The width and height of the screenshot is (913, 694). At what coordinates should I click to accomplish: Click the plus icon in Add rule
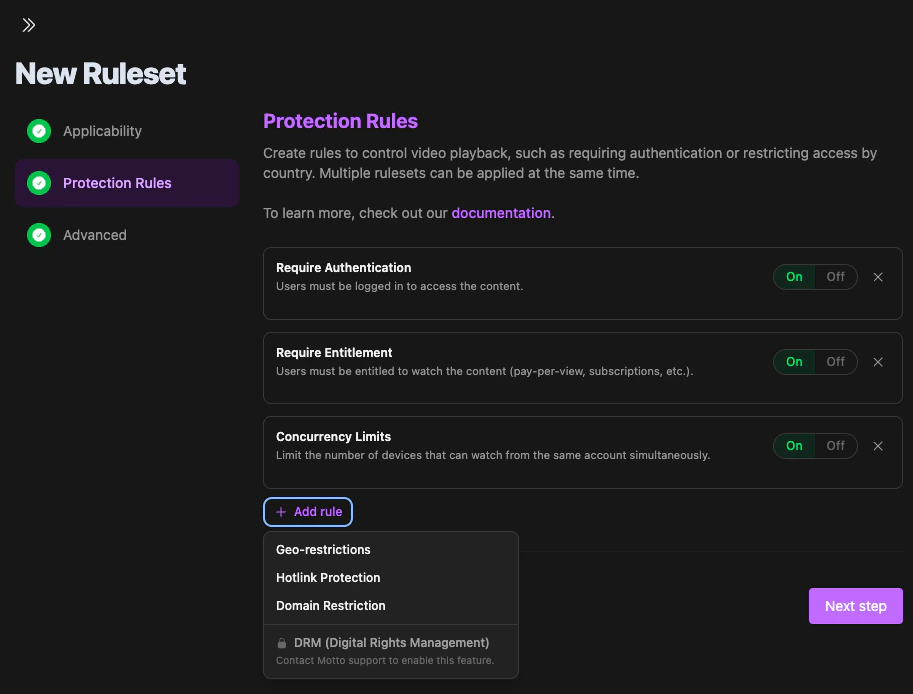281,512
